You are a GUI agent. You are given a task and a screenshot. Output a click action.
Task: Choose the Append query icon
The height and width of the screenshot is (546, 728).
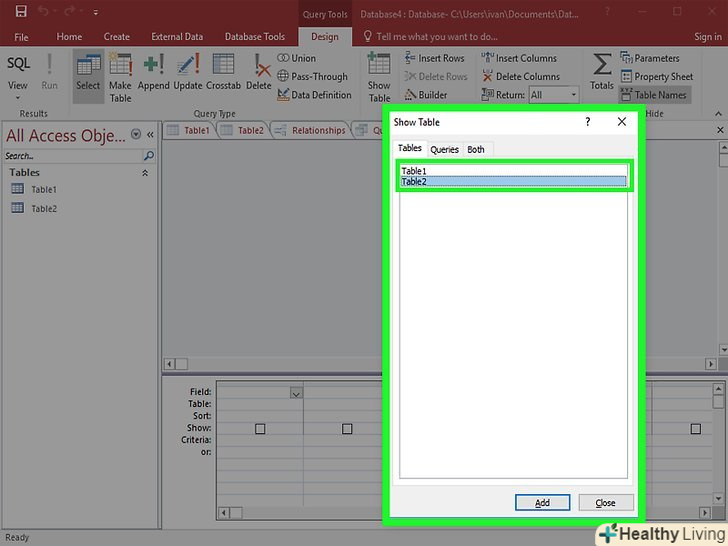(x=153, y=67)
